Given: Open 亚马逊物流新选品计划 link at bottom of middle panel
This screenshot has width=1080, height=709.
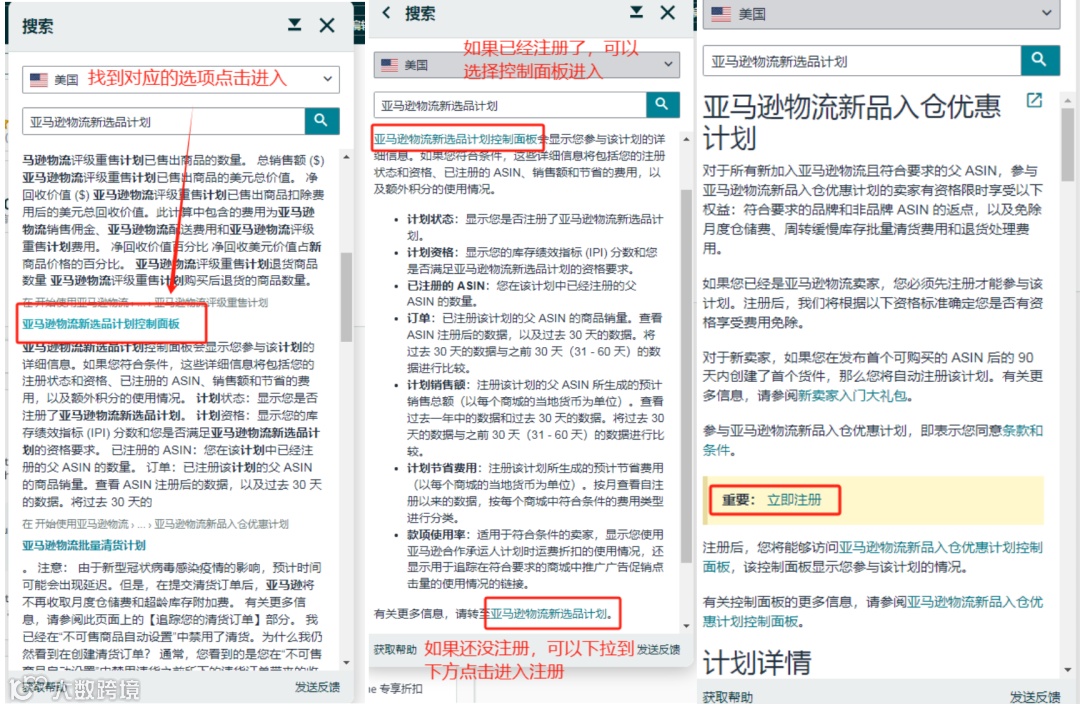Looking at the screenshot, I should [548, 613].
